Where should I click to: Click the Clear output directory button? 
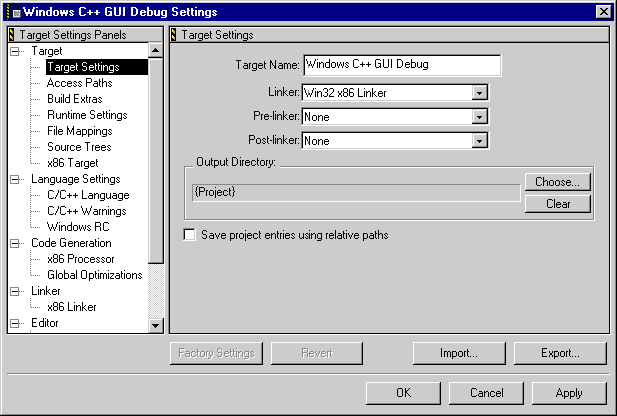point(558,204)
